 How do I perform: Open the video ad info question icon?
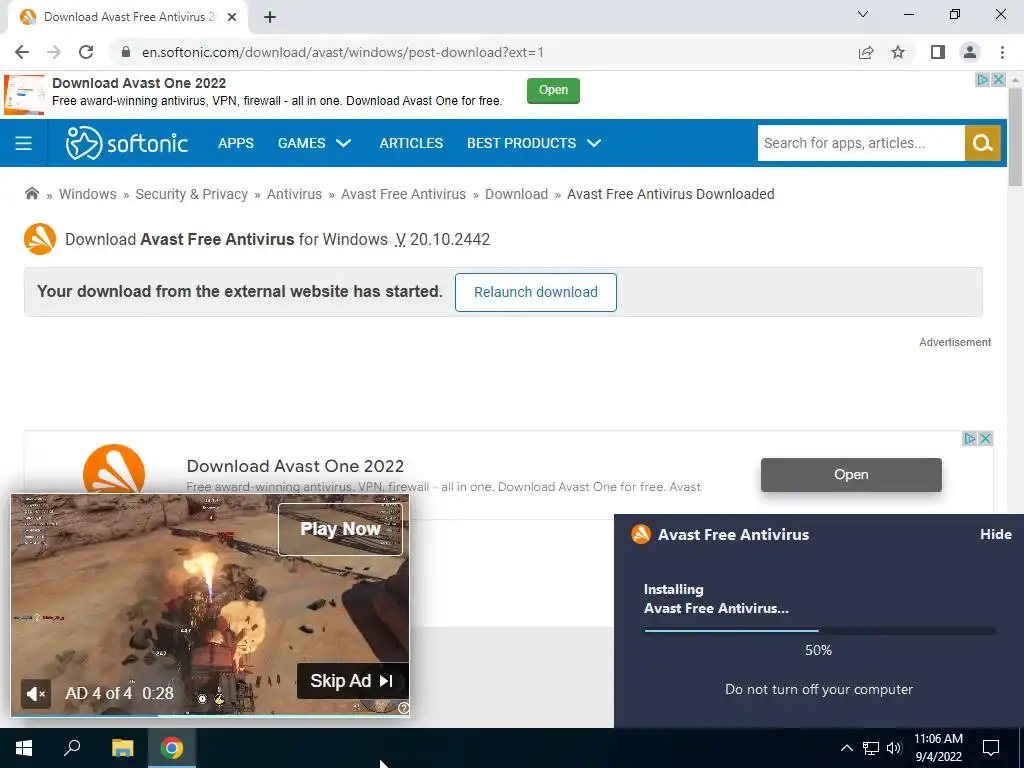point(404,708)
